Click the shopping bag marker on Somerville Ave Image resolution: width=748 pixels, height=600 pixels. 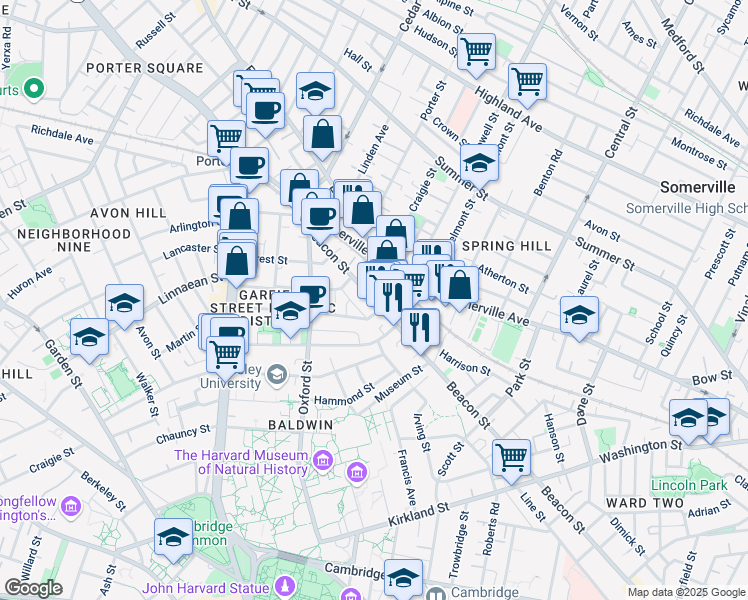[363, 211]
